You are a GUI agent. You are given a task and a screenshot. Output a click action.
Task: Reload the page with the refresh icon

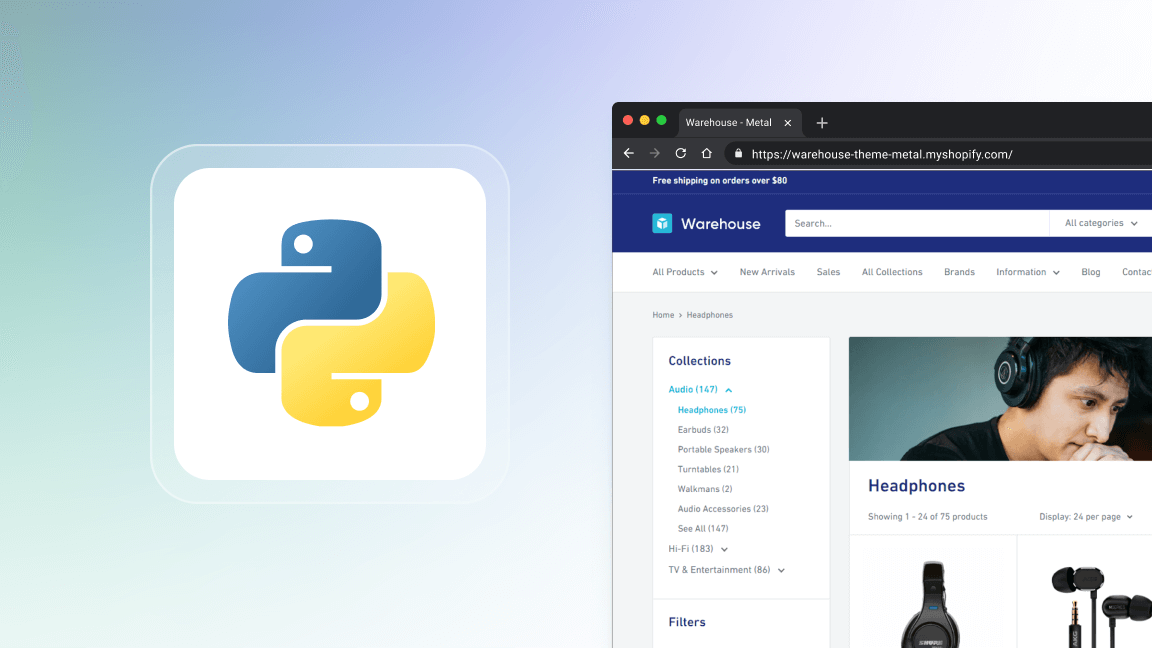point(680,153)
